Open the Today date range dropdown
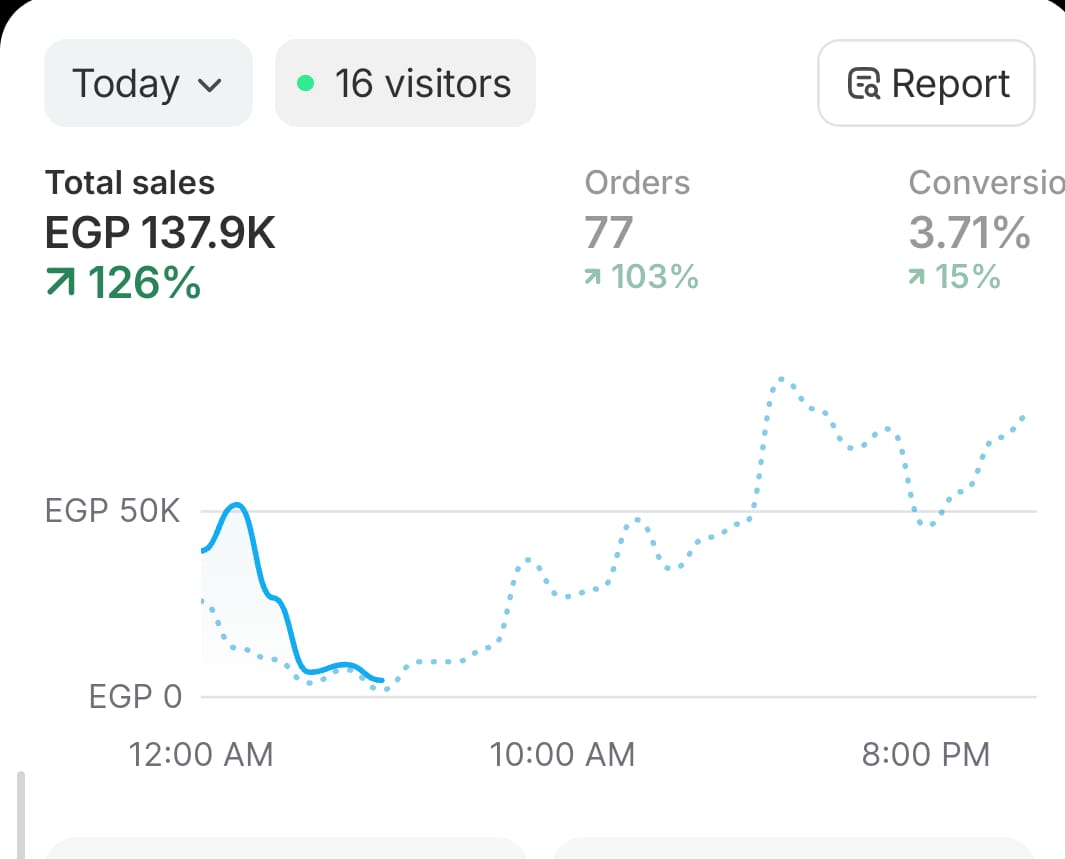 (147, 83)
